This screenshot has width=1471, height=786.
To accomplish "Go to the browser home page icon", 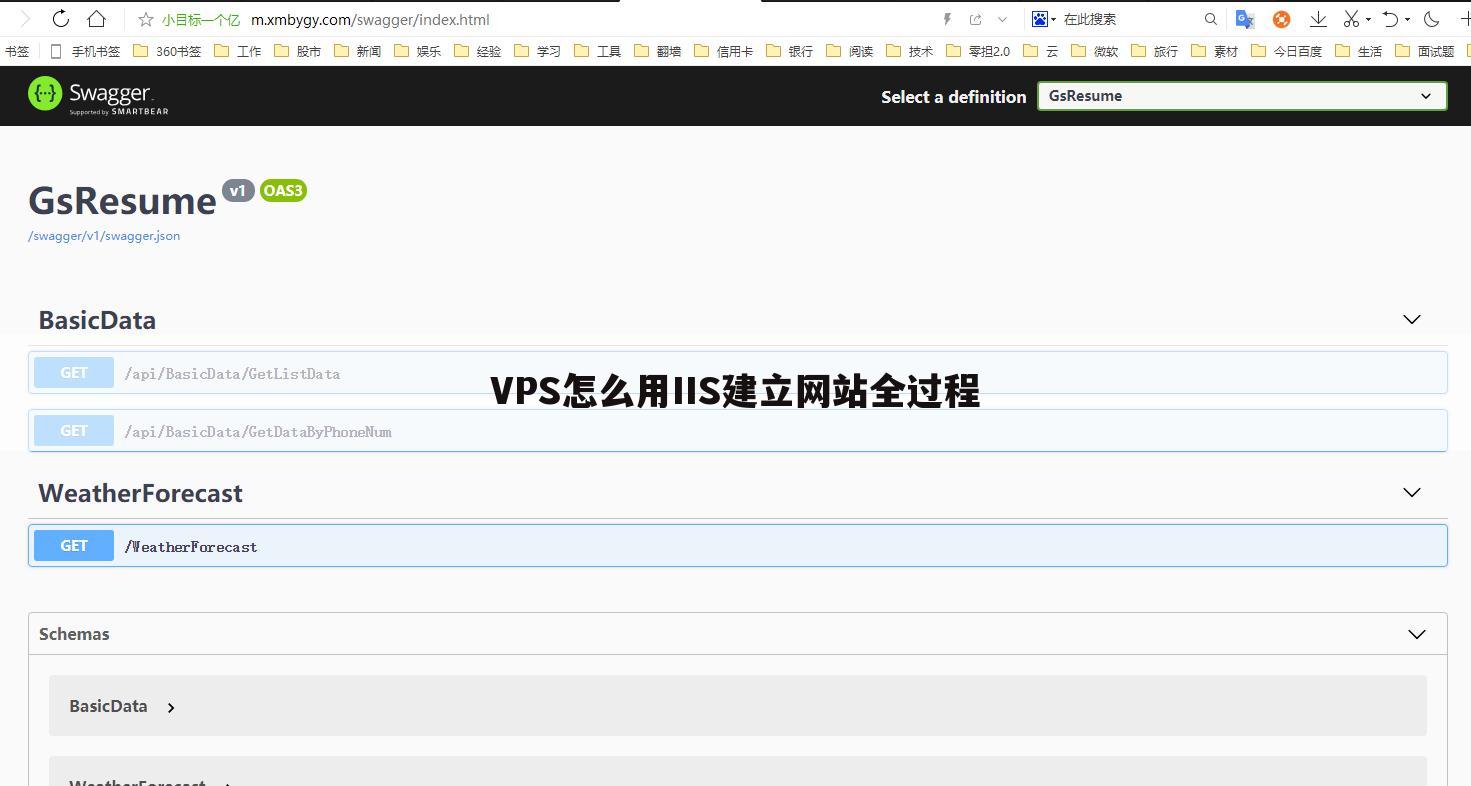I will point(97,18).
